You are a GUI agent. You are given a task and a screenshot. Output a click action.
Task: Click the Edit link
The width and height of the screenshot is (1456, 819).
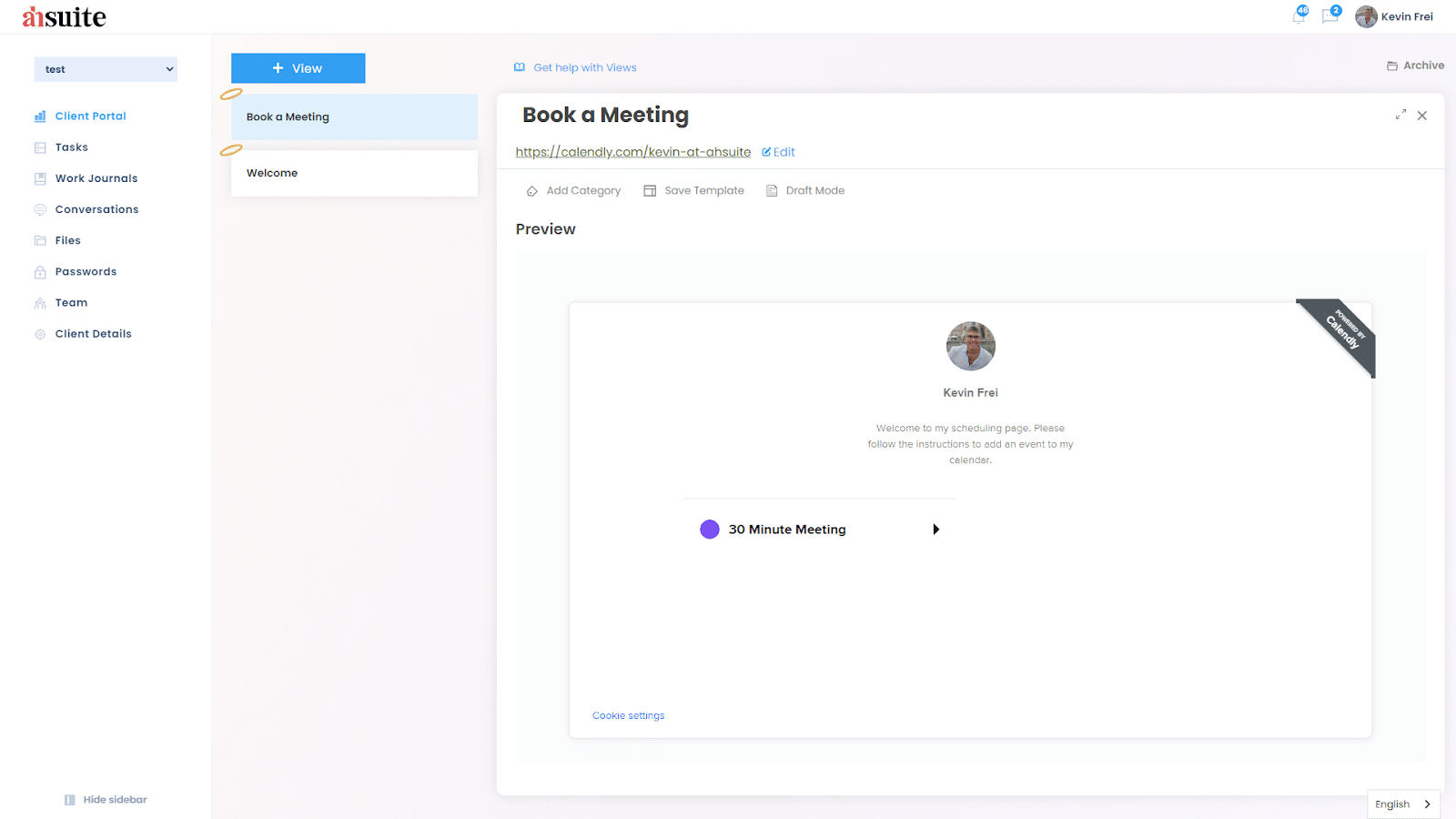click(x=784, y=152)
